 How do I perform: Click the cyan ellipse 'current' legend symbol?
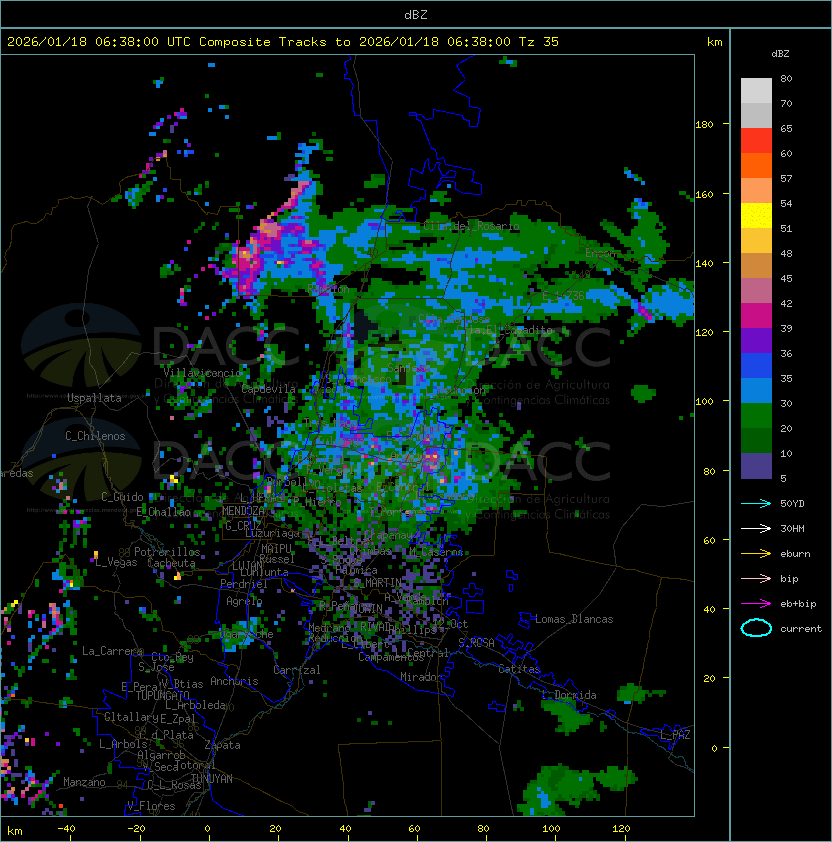756,628
